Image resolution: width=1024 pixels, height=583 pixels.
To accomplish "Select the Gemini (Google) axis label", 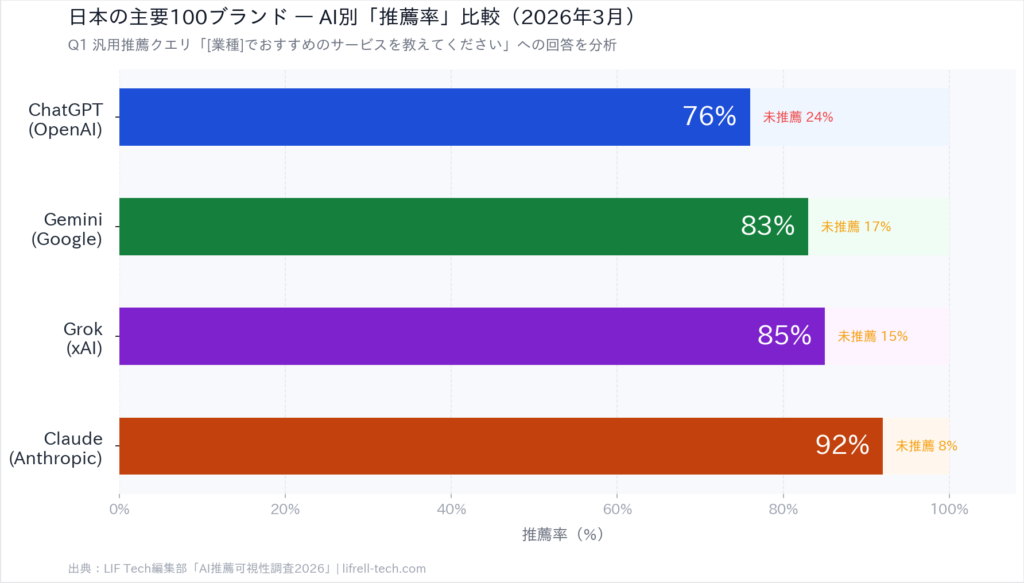I will tap(67, 228).
